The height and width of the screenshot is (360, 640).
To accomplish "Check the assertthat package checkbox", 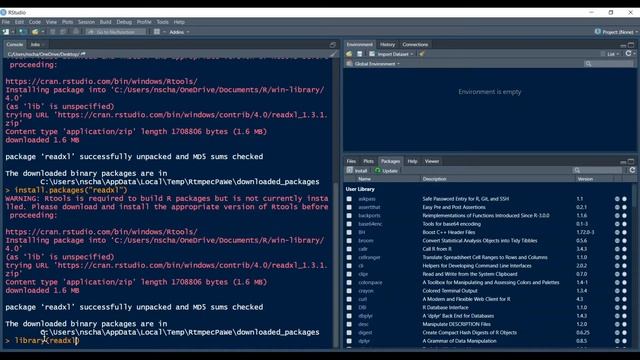I will (349, 207).
